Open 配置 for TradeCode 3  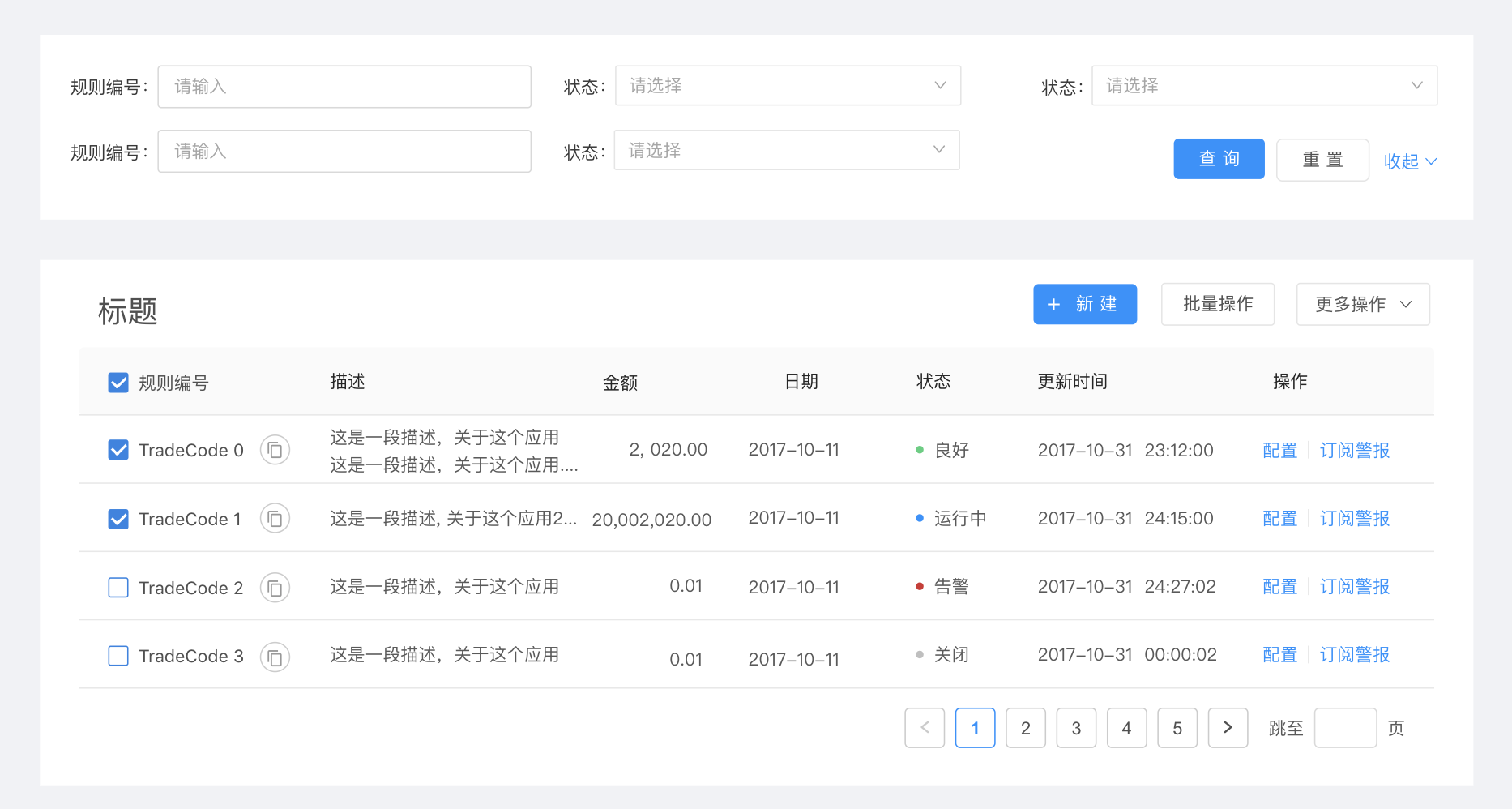[1279, 654]
